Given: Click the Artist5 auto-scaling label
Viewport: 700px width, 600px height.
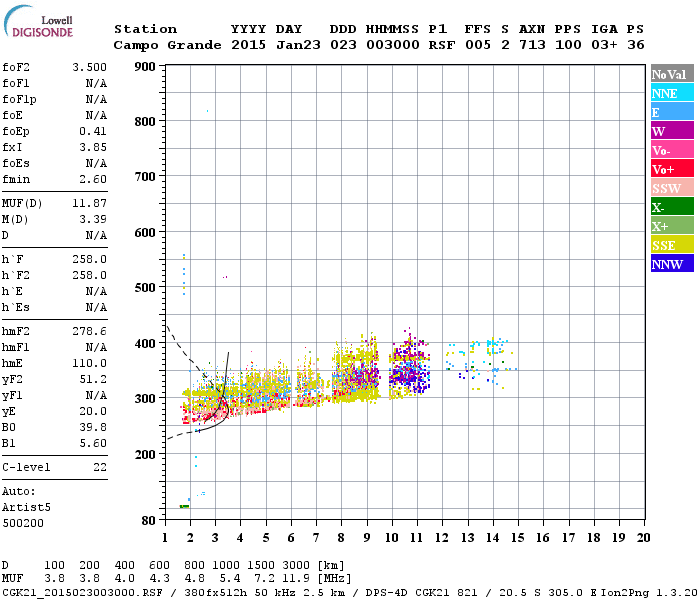Looking at the screenshot, I should coord(26,508).
